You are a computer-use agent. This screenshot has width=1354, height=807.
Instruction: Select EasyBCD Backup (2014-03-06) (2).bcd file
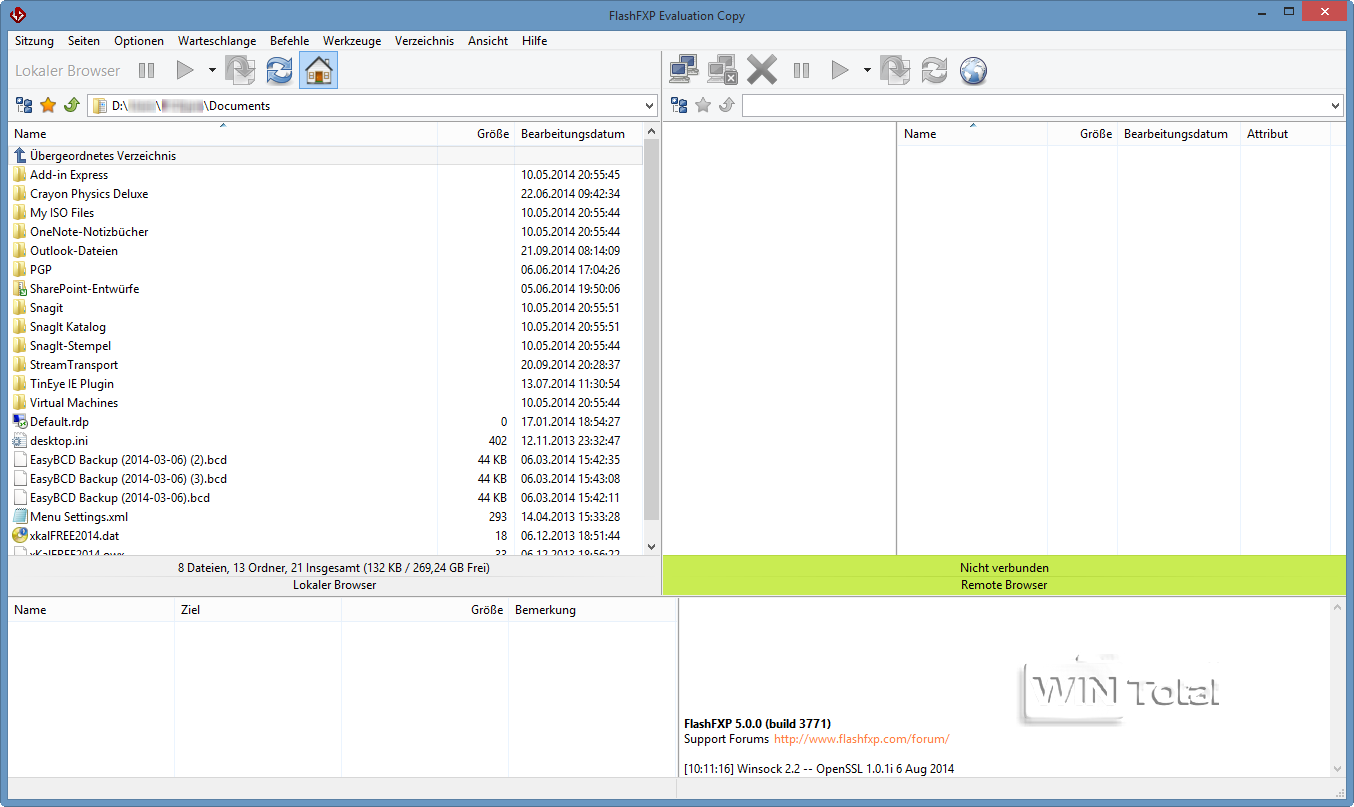326,460
